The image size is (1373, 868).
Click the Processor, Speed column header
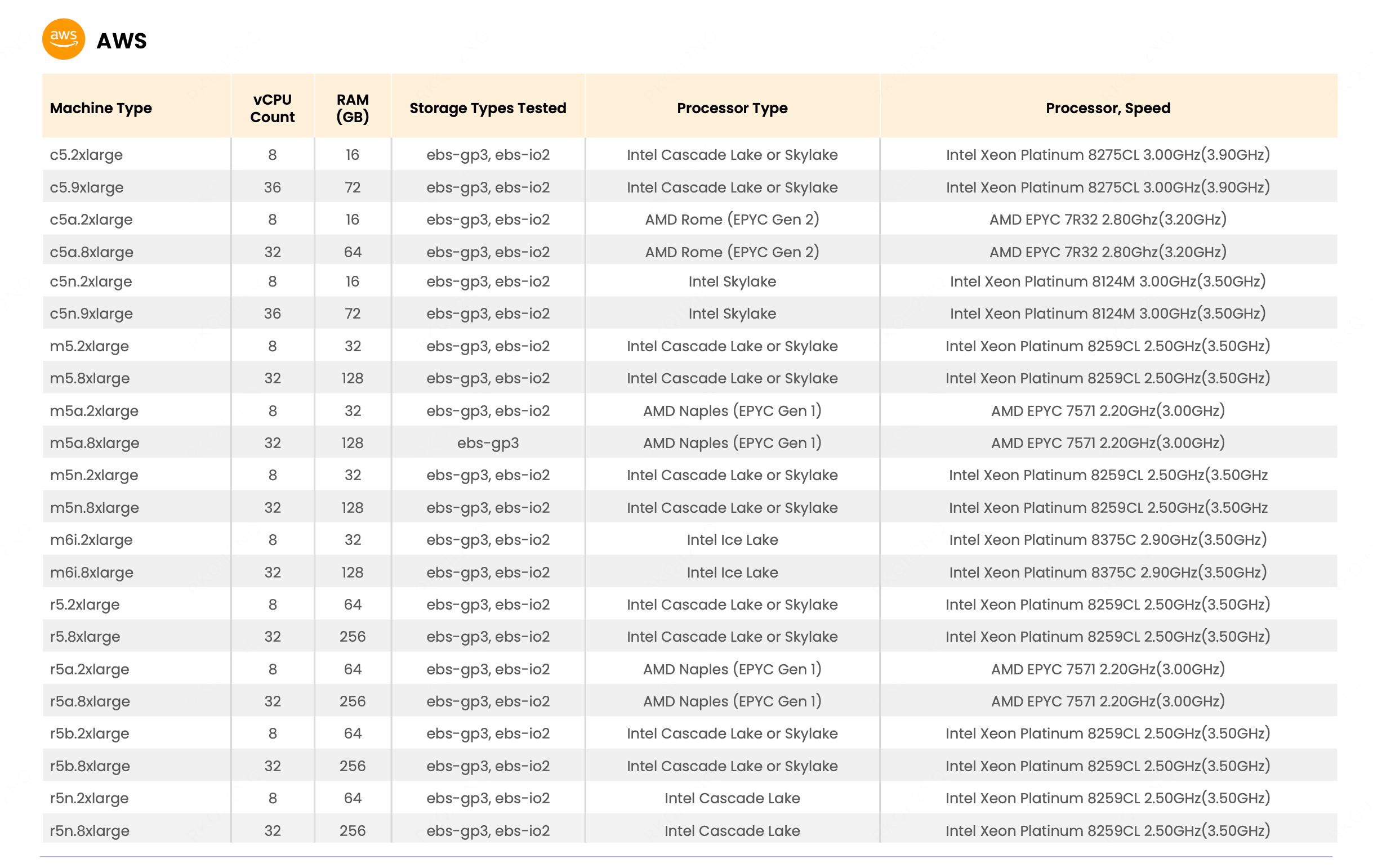coord(1107,108)
